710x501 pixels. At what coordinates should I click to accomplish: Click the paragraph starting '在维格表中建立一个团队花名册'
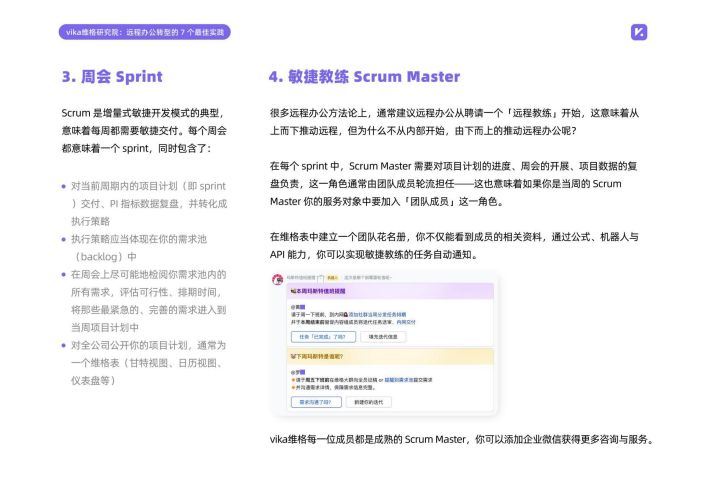point(454,246)
